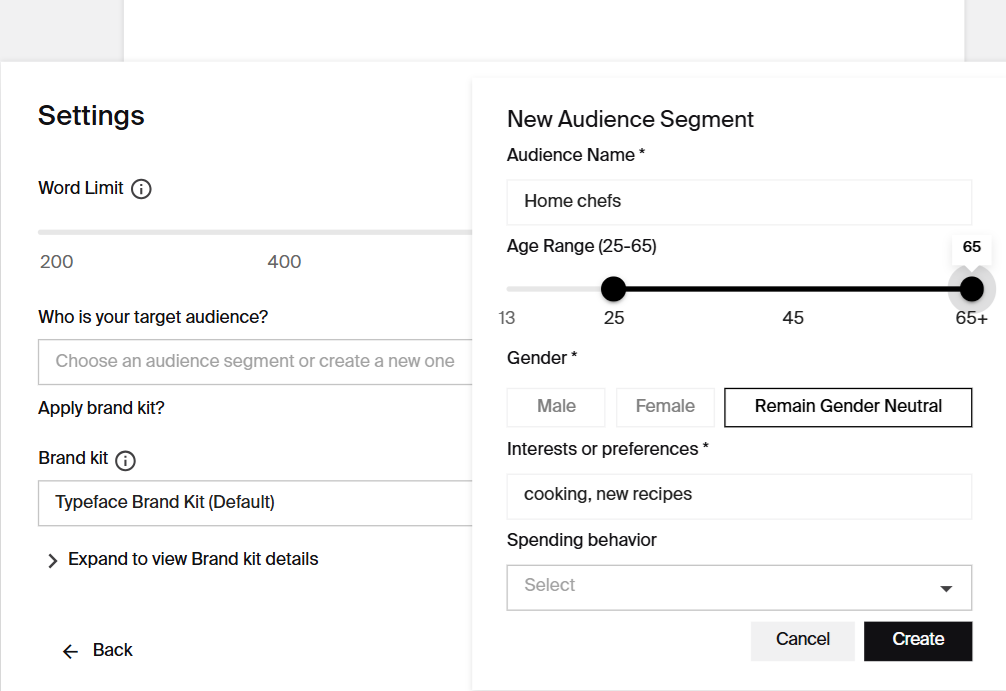This screenshot has width=1006, height=691.
Task: Select Female gender option
Action: point(665,407)
